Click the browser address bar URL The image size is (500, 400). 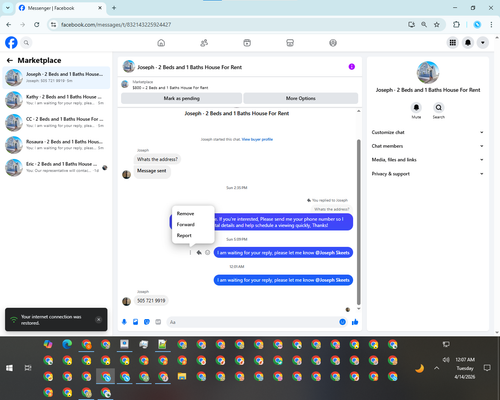pos(116,25)
